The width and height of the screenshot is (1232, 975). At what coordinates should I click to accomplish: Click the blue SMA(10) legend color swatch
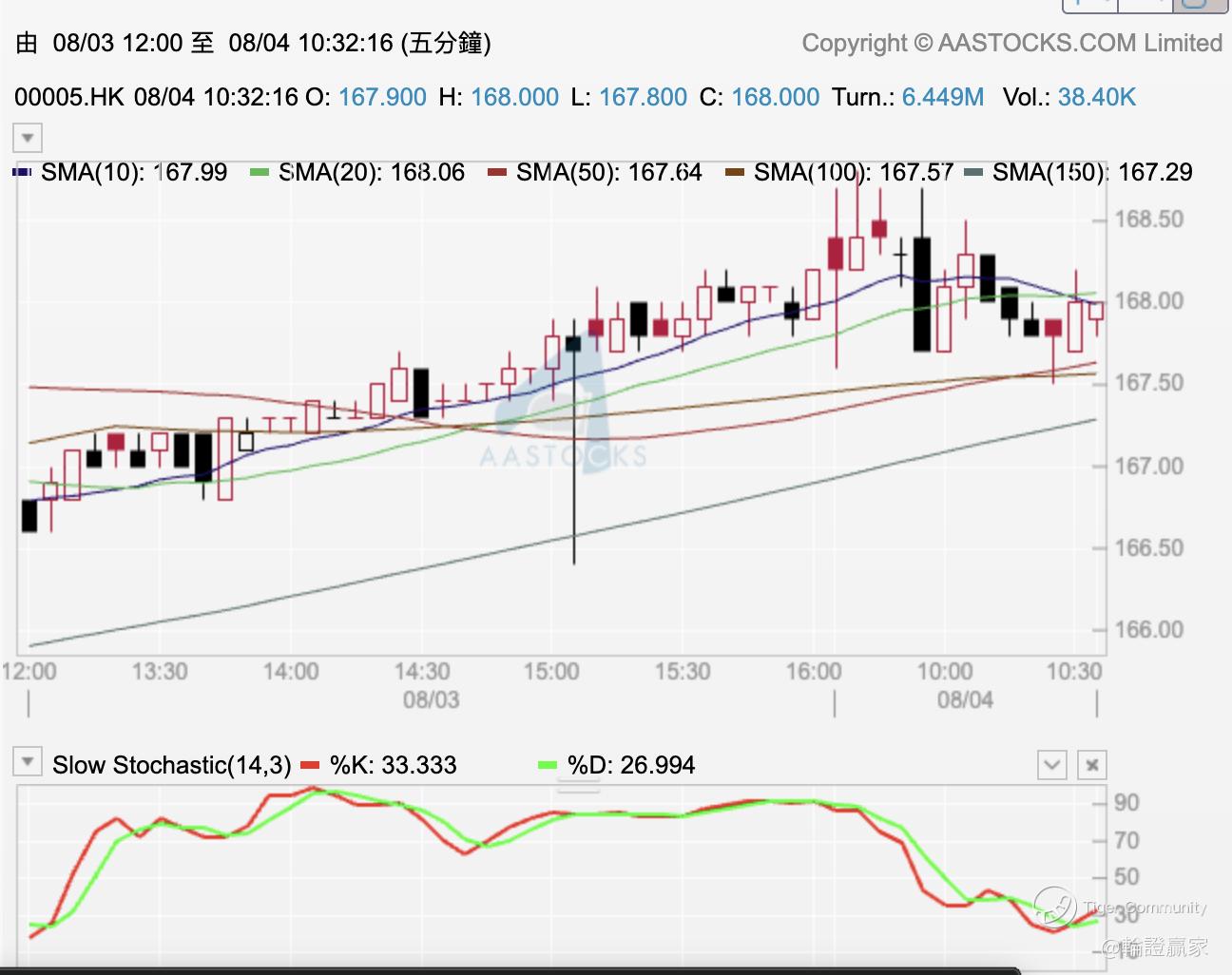click(22, 173)
